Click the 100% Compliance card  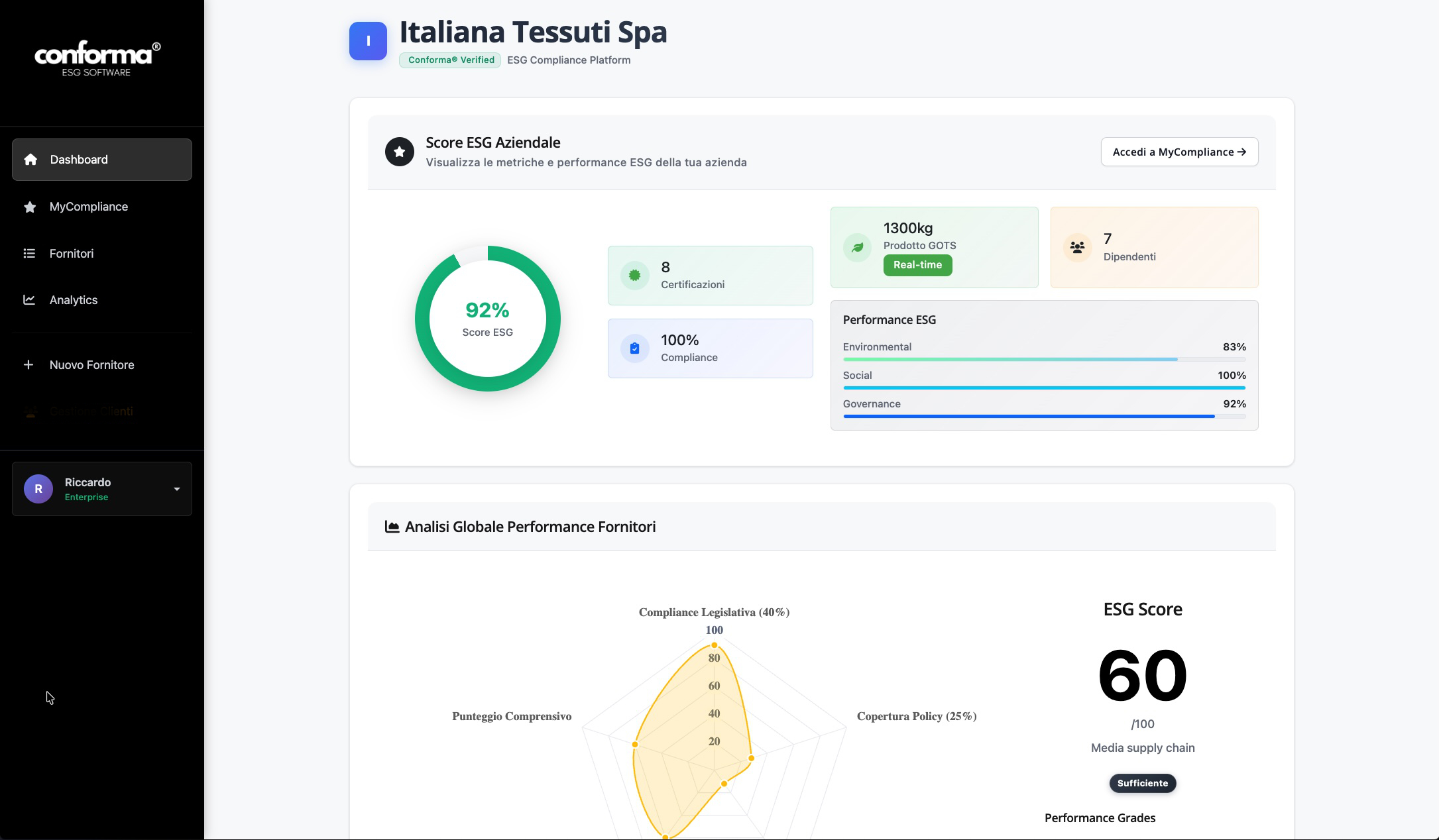pyautogui.click(x=710, y=348)
